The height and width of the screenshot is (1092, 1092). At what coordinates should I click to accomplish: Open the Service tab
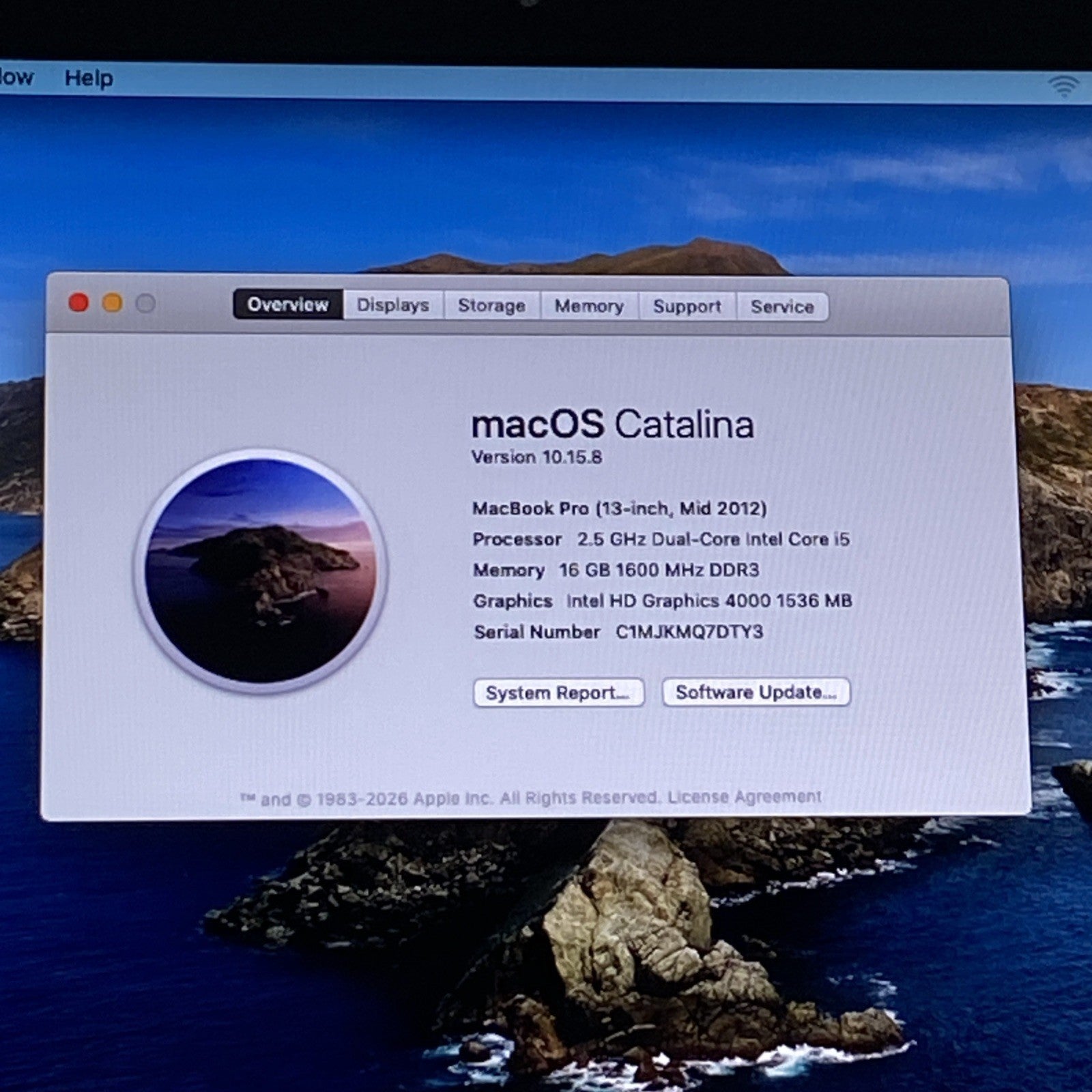pyautogui.click(x=782, y=306)
